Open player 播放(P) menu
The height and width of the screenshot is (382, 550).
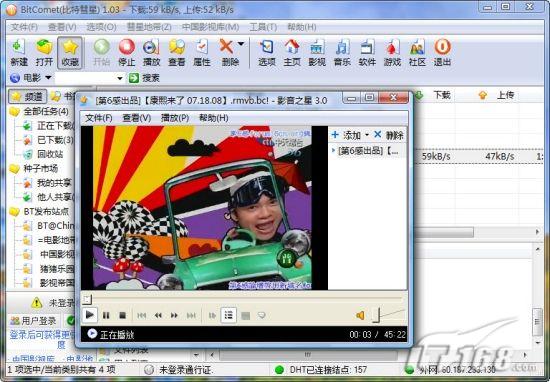tap(175, 118)
